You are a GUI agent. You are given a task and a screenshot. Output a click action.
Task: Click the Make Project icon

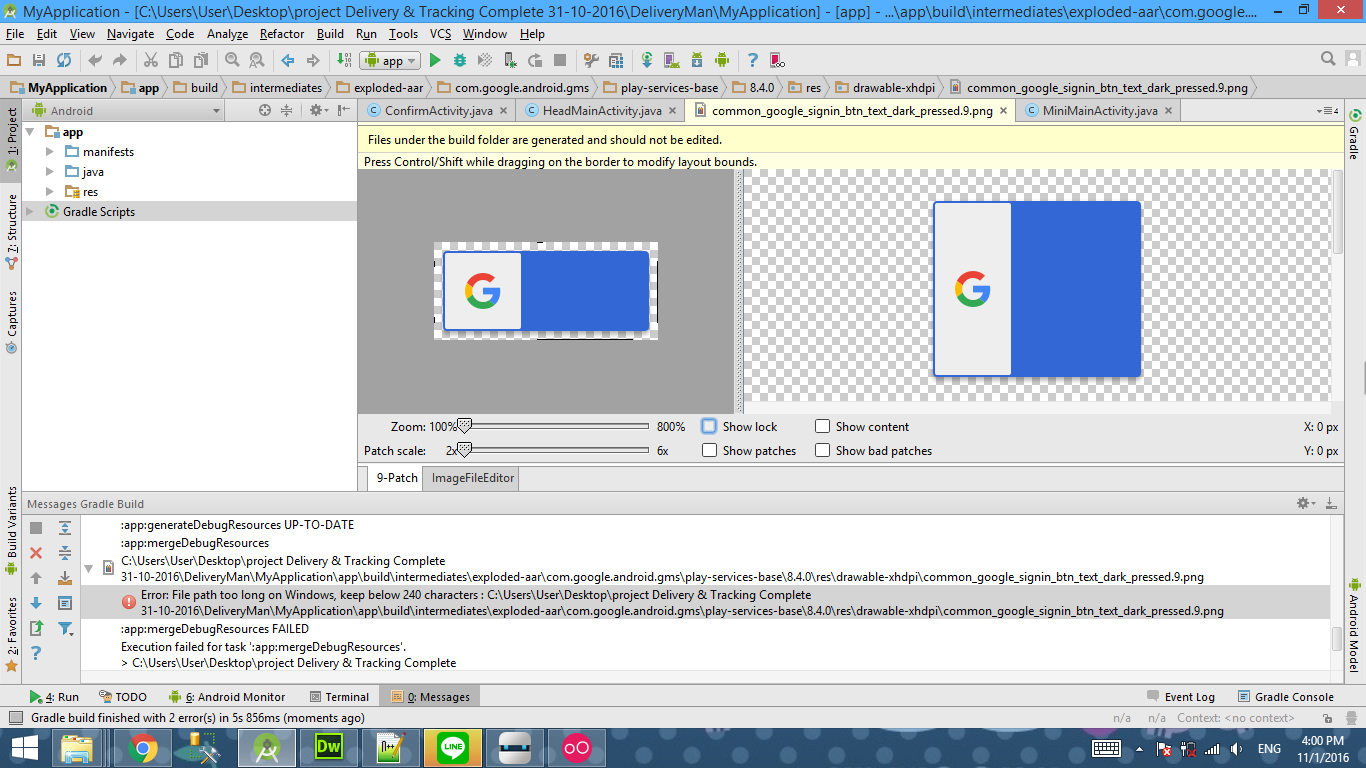345,61
